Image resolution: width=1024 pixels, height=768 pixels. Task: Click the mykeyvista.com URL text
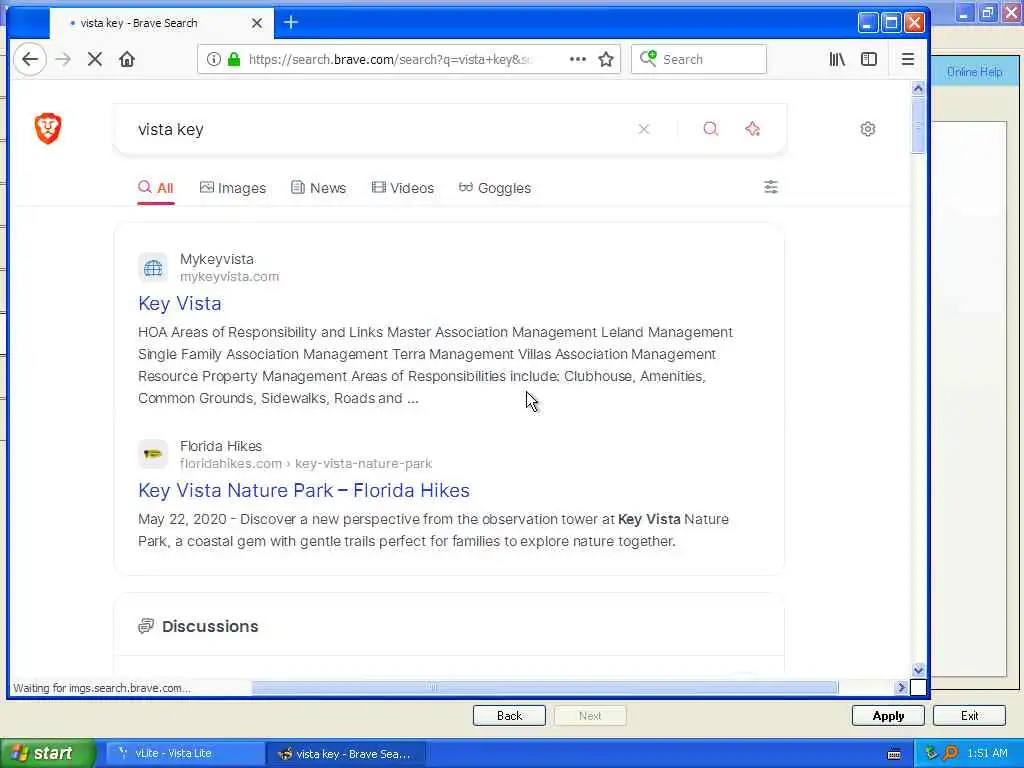[229, 277]
